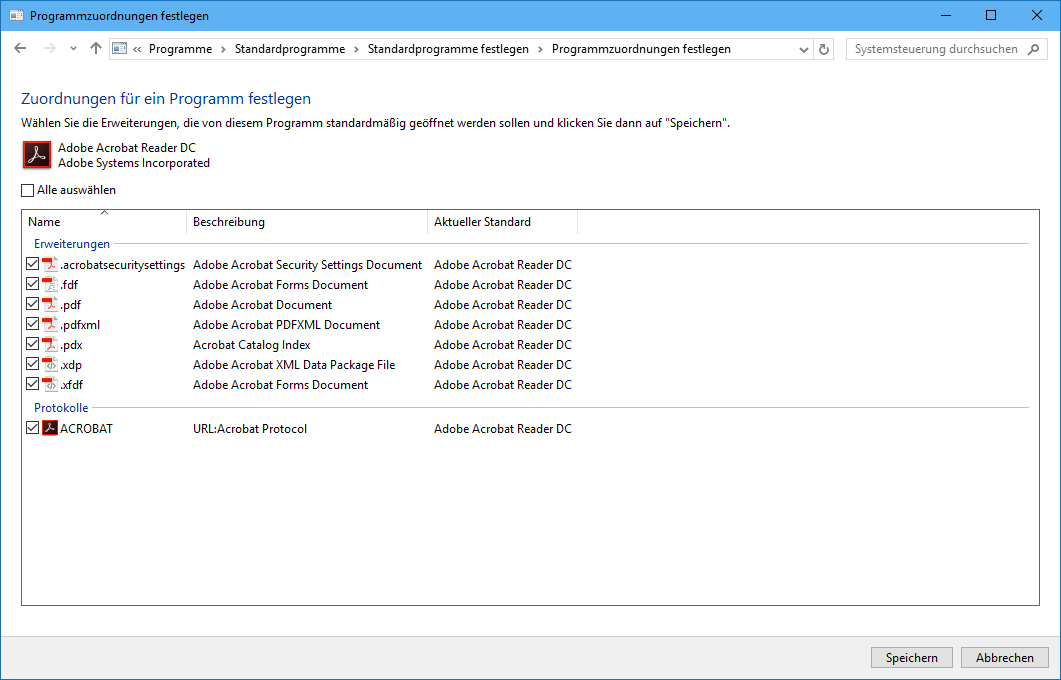The image size is (1061, 680).
Task: Go forward with the forward arrow
Action: click(x=49, y=49)
